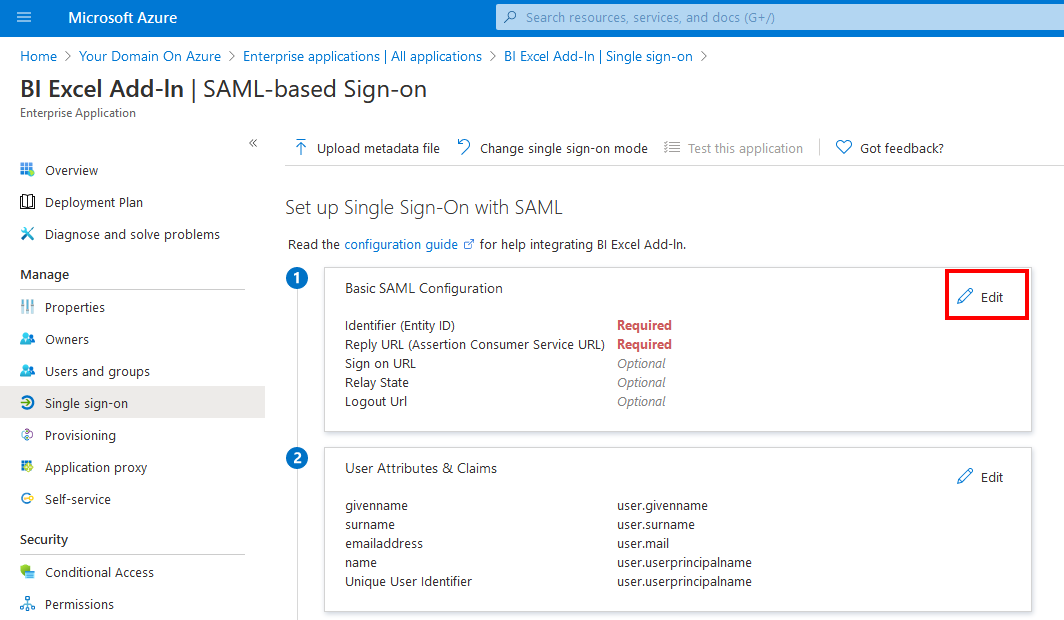Image resolution: width=1064 pixels, height=620 pixels.
Task: Click the chevron after Home breadcrumb
Action: tap(68, 56)
